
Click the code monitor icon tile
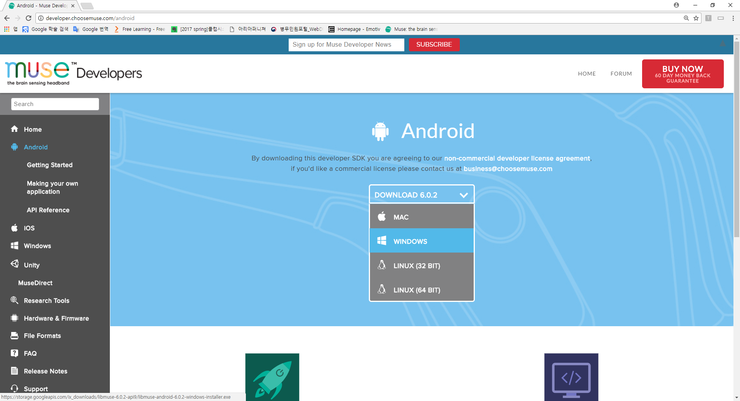[x=571, y=377]
